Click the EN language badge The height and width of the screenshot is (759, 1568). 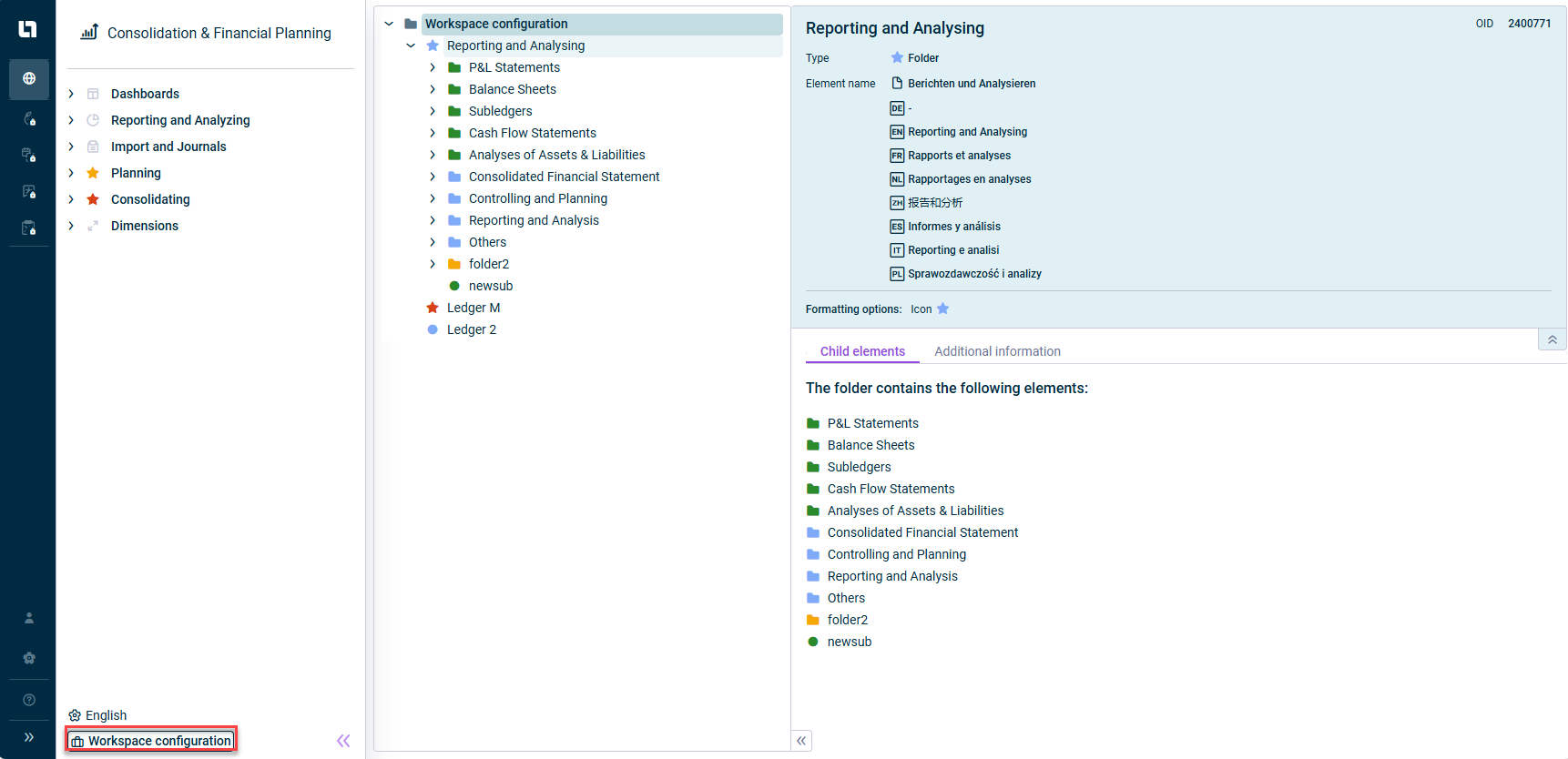pos(897,132)
